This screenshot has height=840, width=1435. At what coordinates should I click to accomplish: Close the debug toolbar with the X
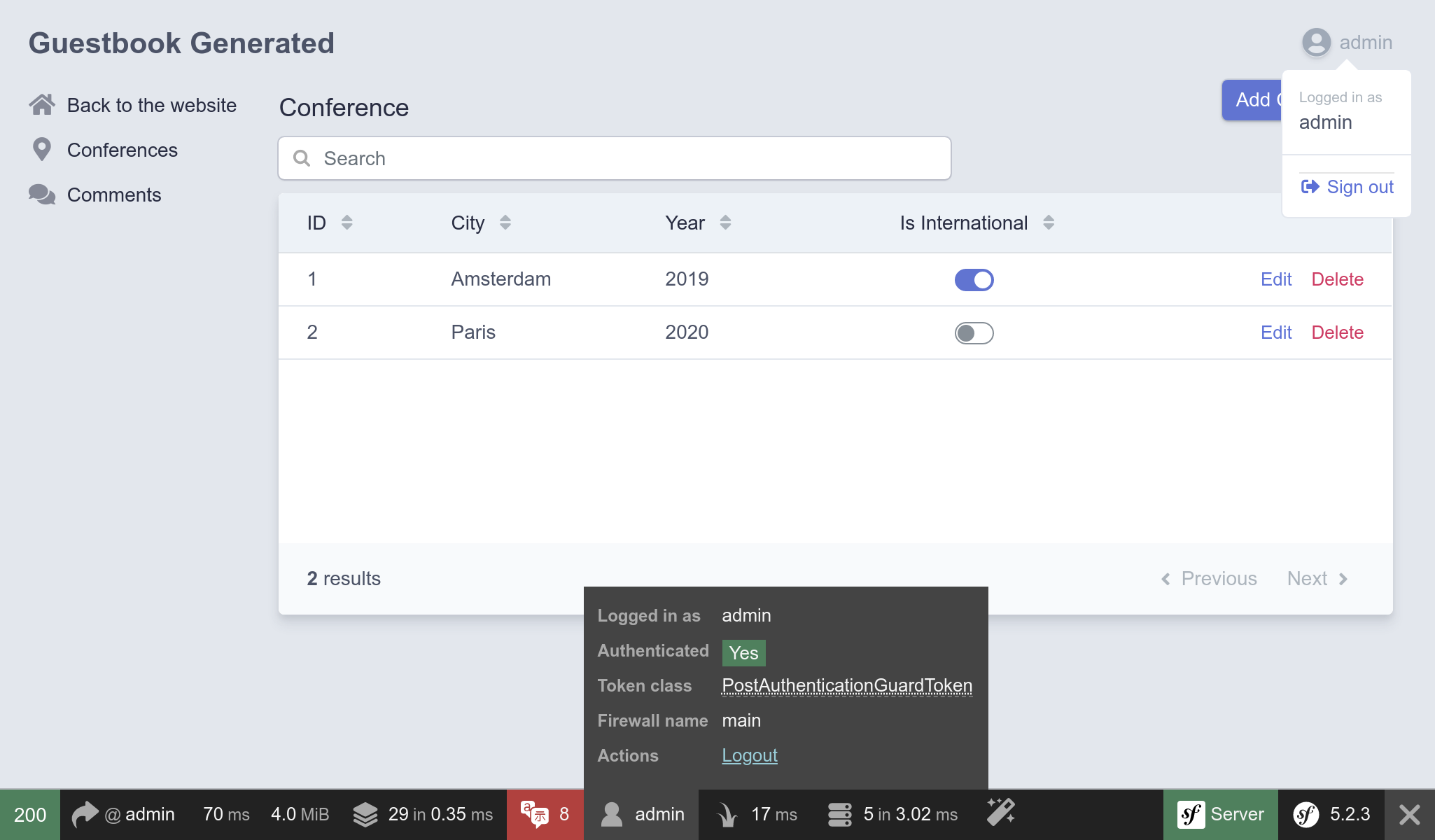tap(1409, 814)
